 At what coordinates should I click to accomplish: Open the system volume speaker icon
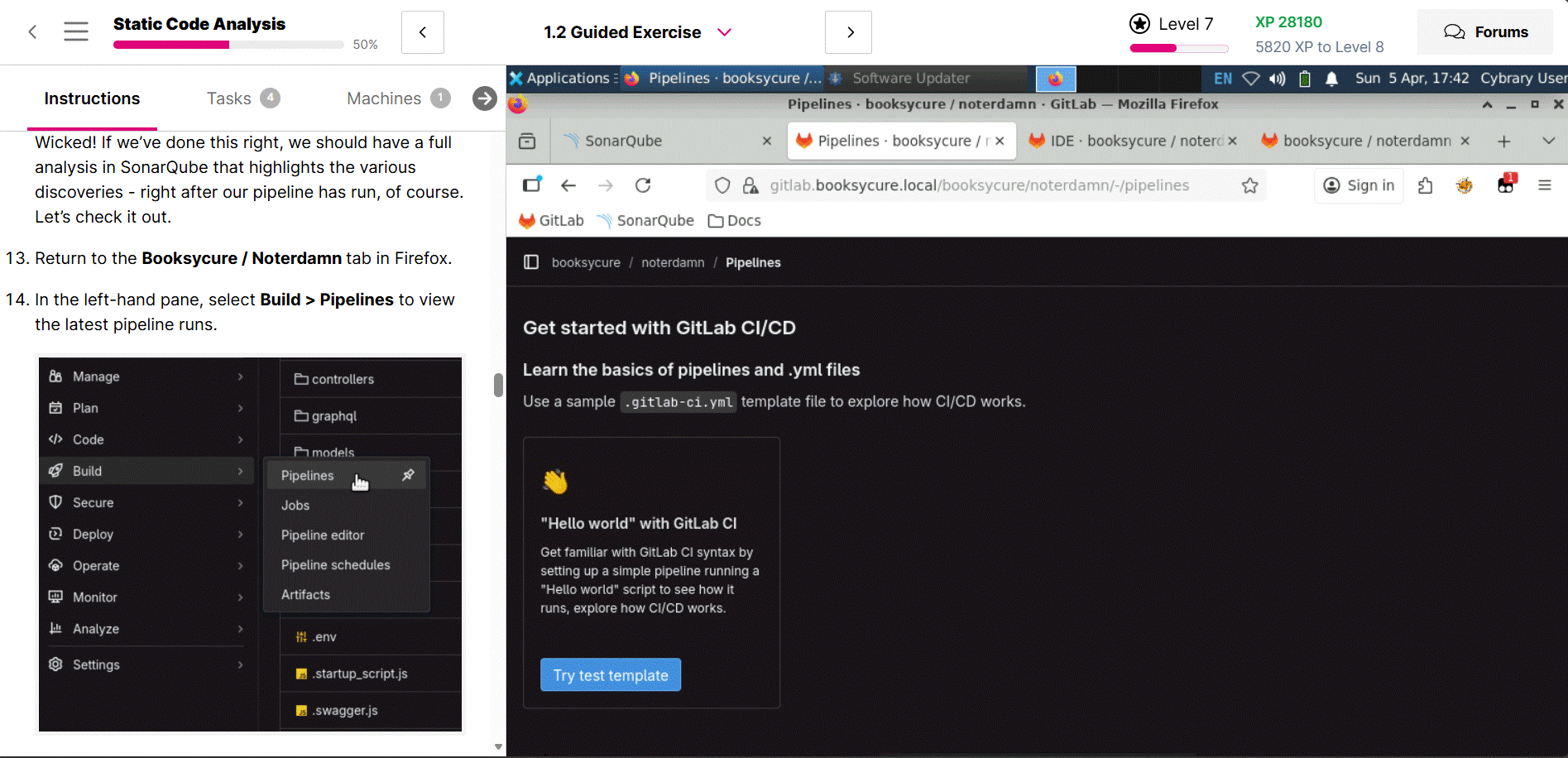(x=1278, y=79)
